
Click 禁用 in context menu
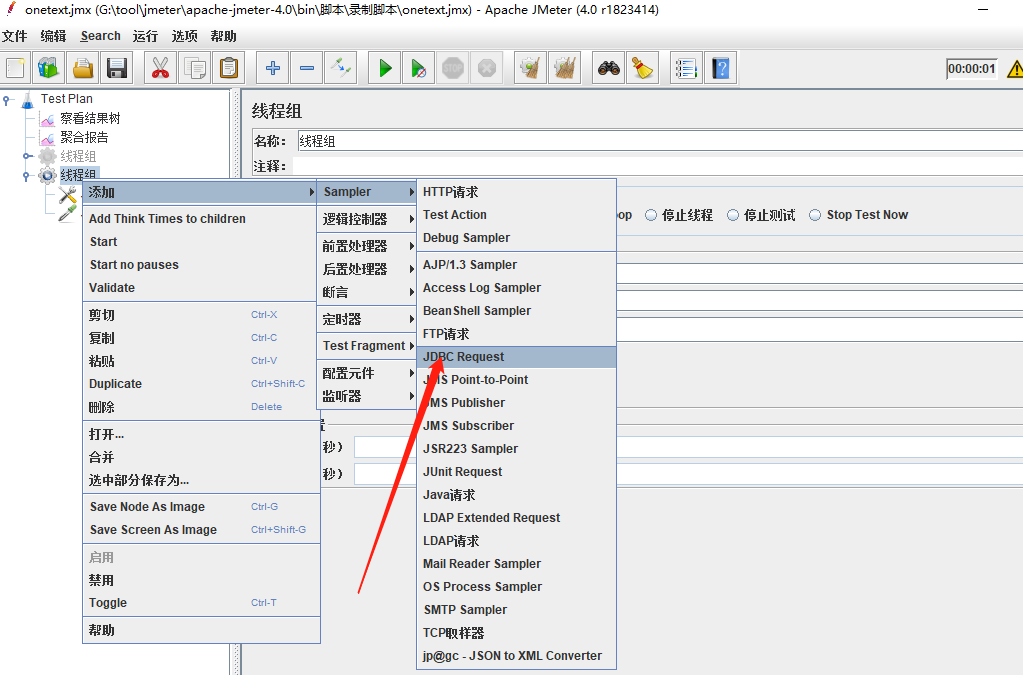[x=200, y=580]
